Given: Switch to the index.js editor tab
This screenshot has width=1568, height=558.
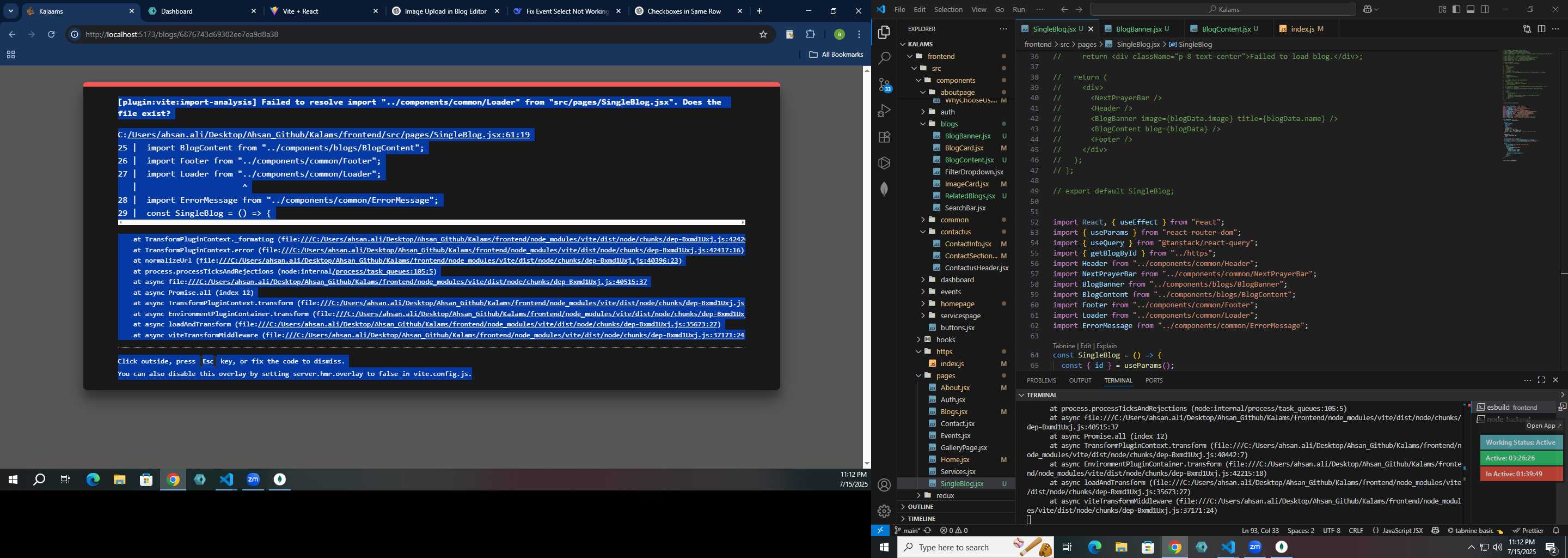Looking at the screenshot, I should point(1302,29).
